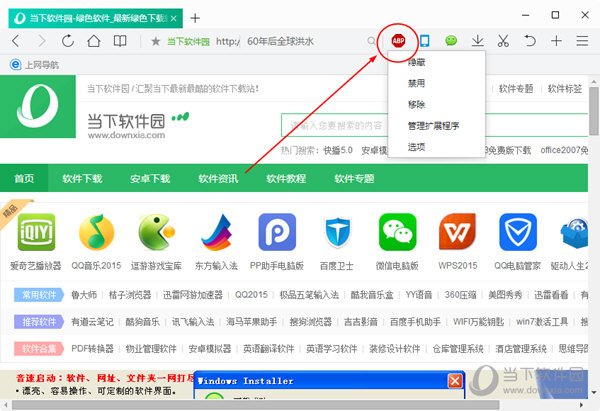Open a new tab with plus button

point(195,18)
